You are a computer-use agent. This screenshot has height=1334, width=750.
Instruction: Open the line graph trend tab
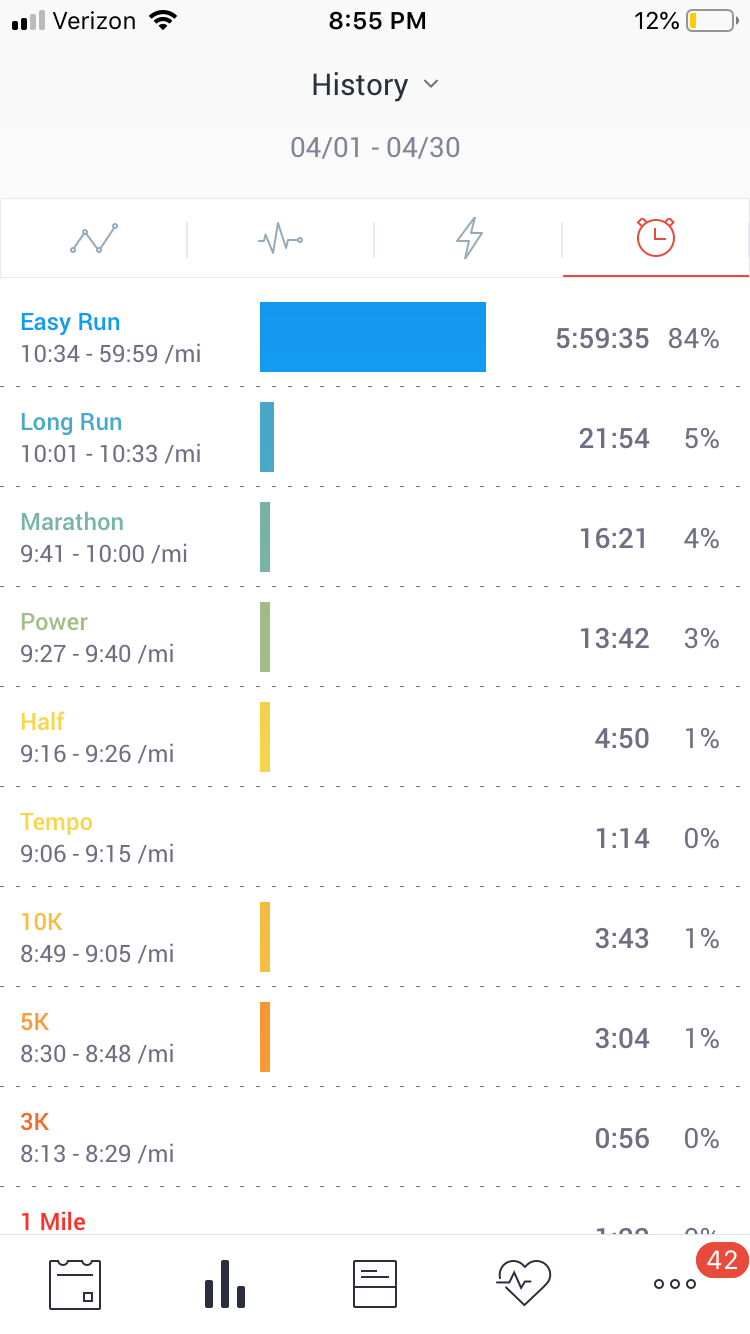[x=94, y=239]
